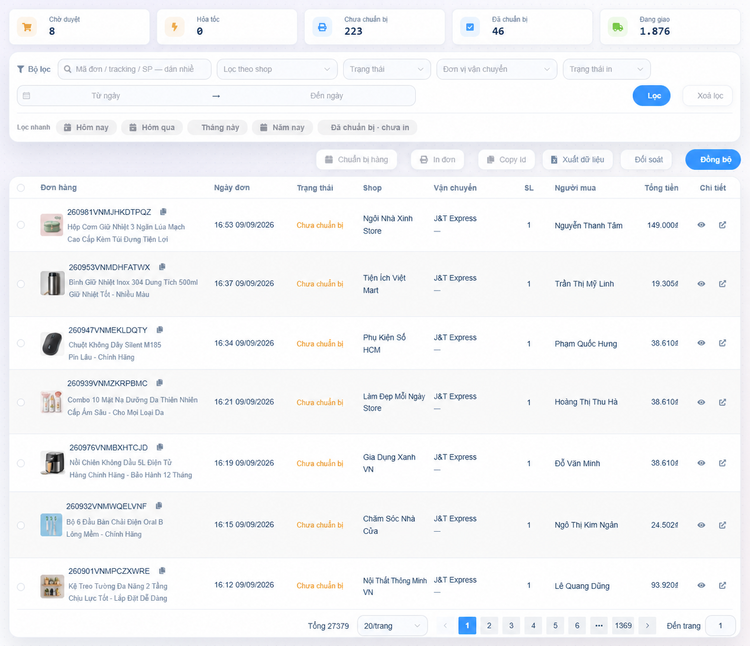Viewport: 750px width, 646px height.
Task: Select order 260981VNMJHKDTPQZ checkbox
Action: (x=21, y=225)
